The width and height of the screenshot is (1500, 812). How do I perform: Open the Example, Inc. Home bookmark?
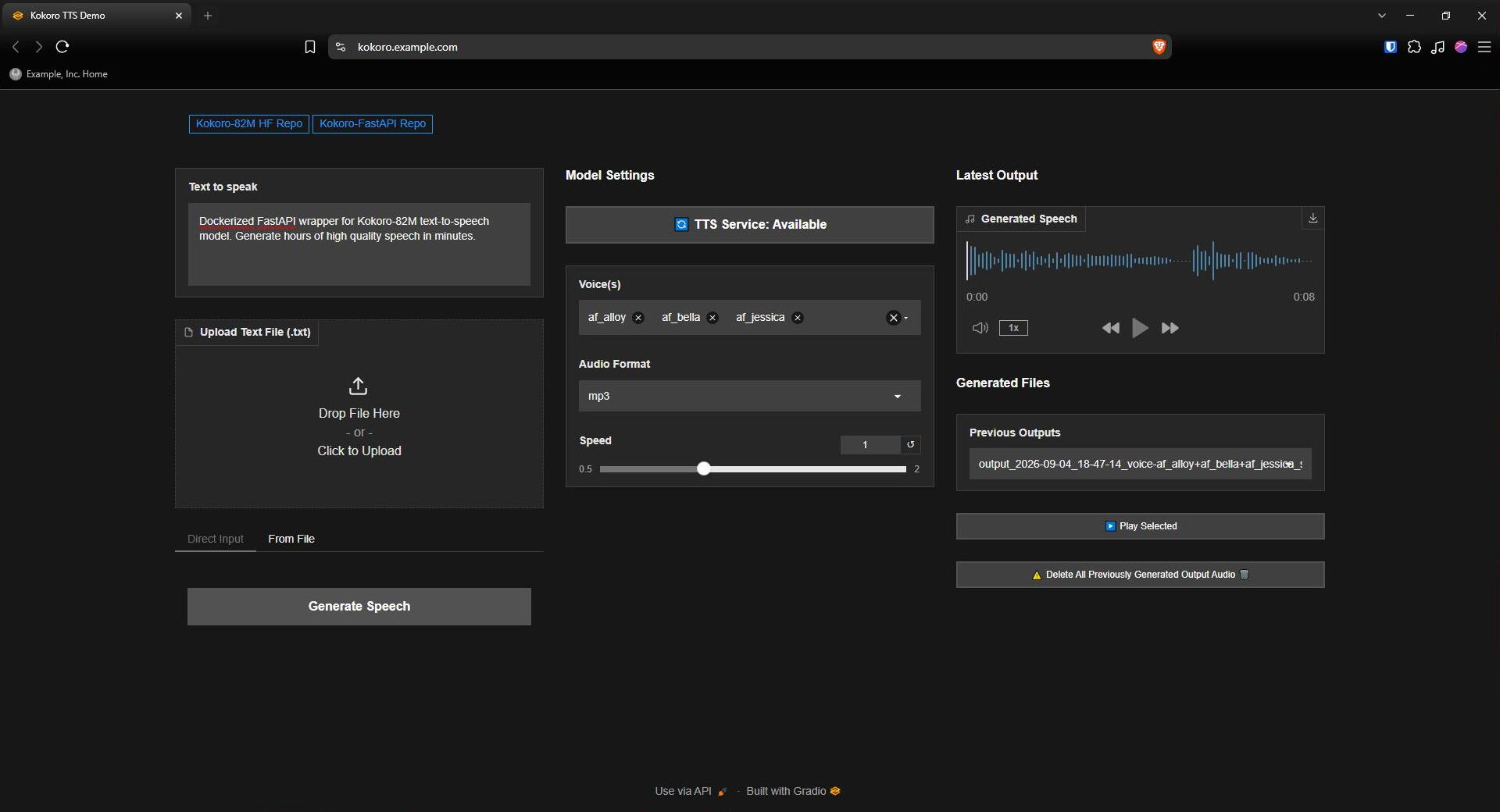(59, 74)
